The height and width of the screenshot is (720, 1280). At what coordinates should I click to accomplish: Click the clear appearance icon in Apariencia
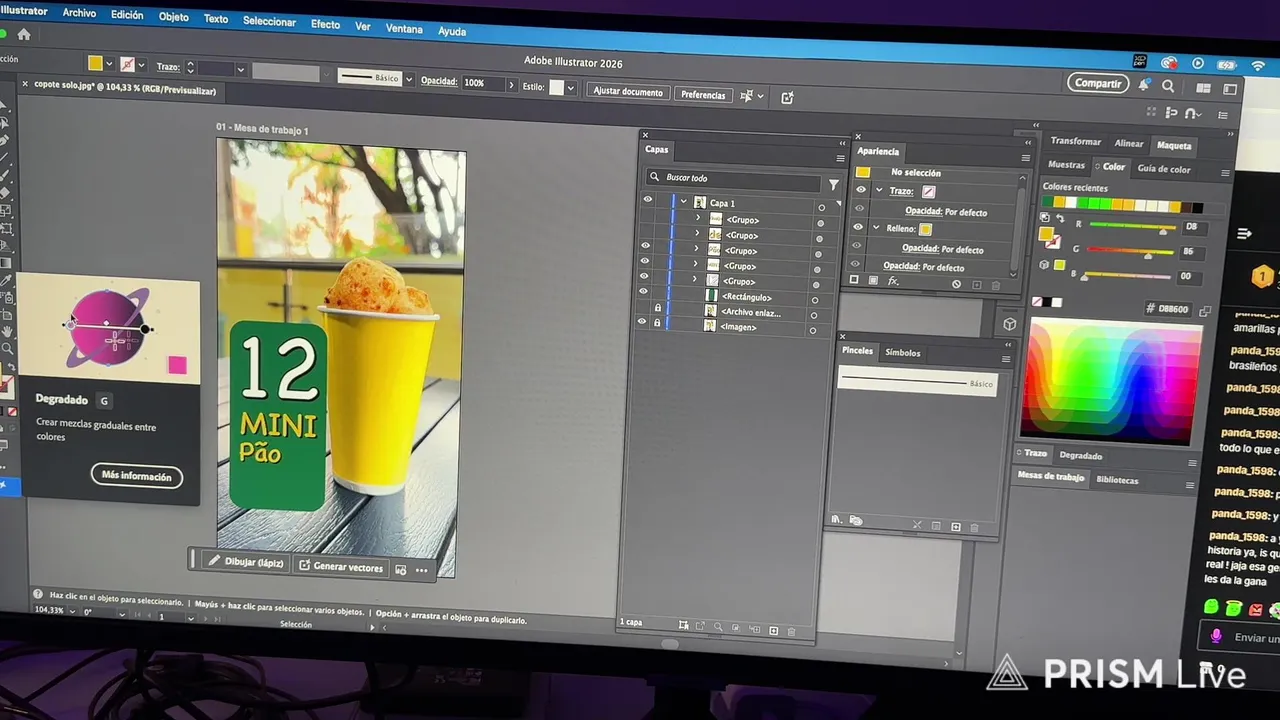(956, 285)
